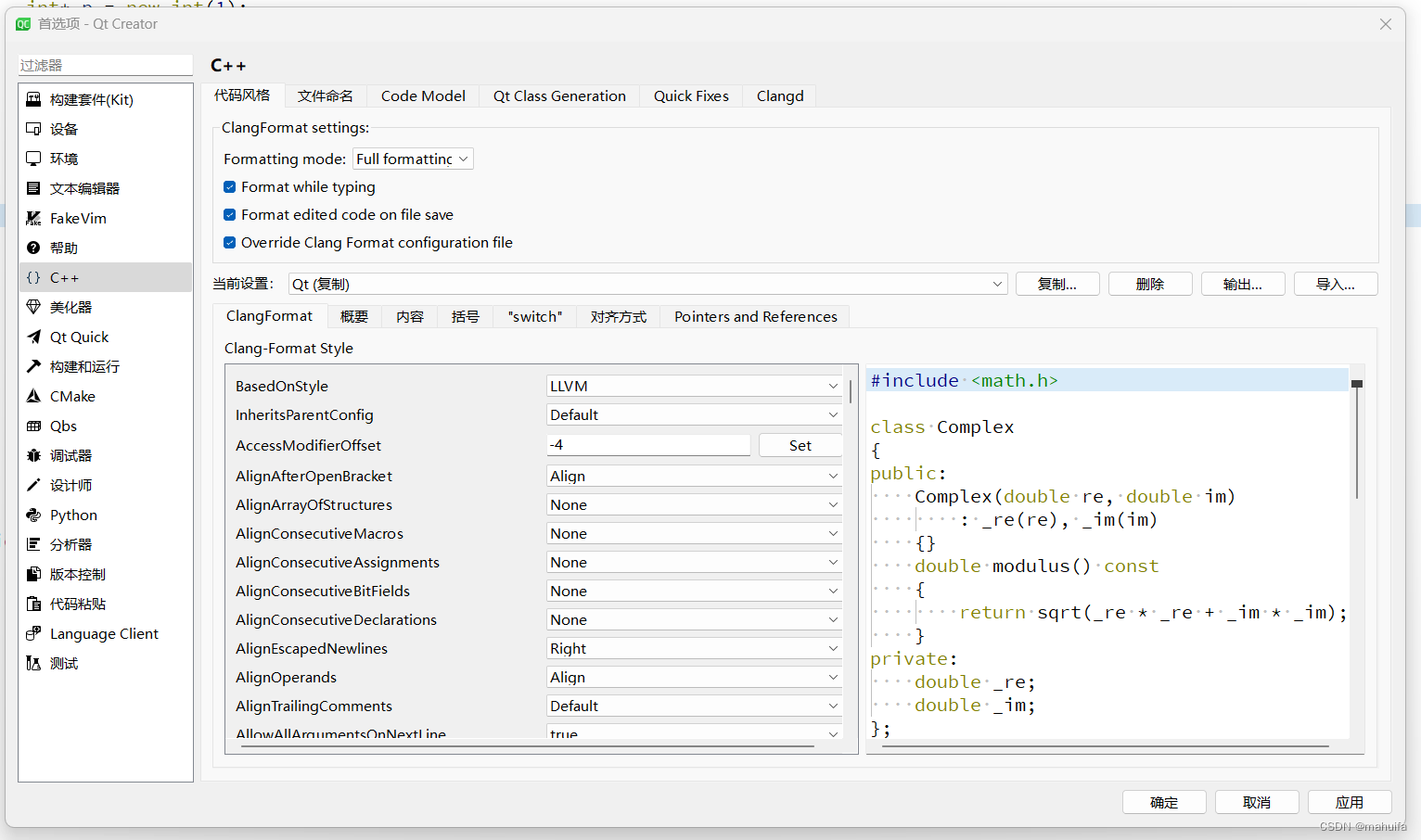The image size is (1421, 840).
Task: Select the CMake triangle icon
Action: (33, 396)
